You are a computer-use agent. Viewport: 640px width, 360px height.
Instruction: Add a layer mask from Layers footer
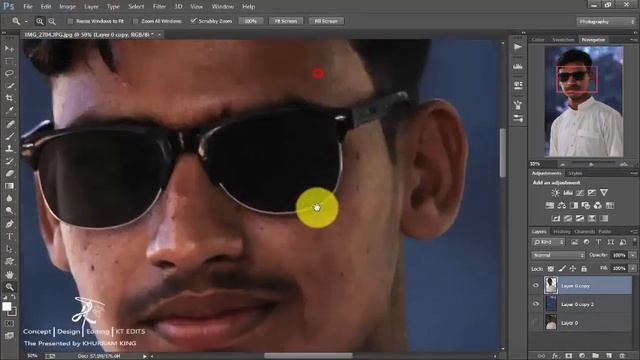coord(568,356)
